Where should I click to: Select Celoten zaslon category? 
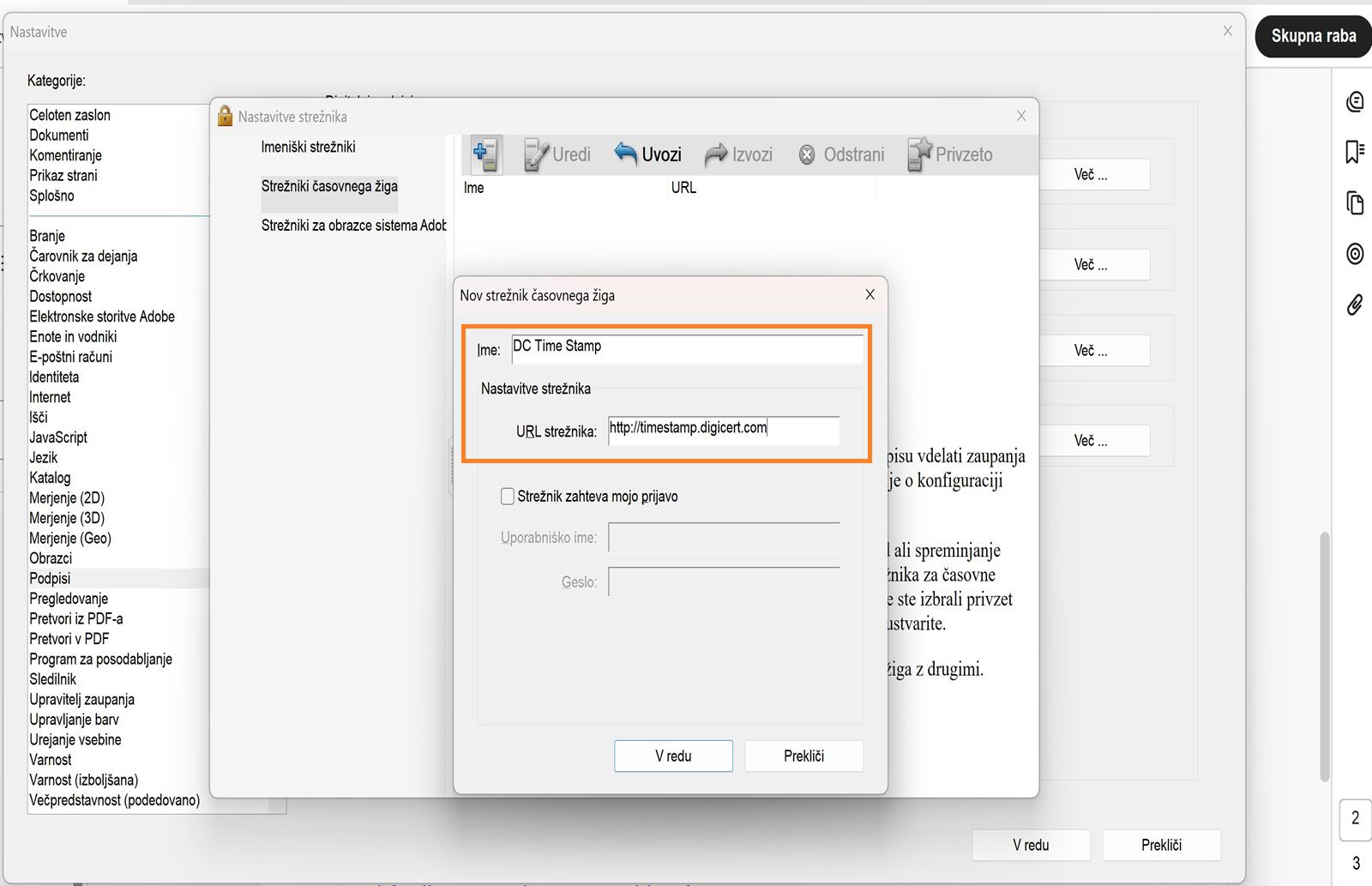[x=70, y=115]
